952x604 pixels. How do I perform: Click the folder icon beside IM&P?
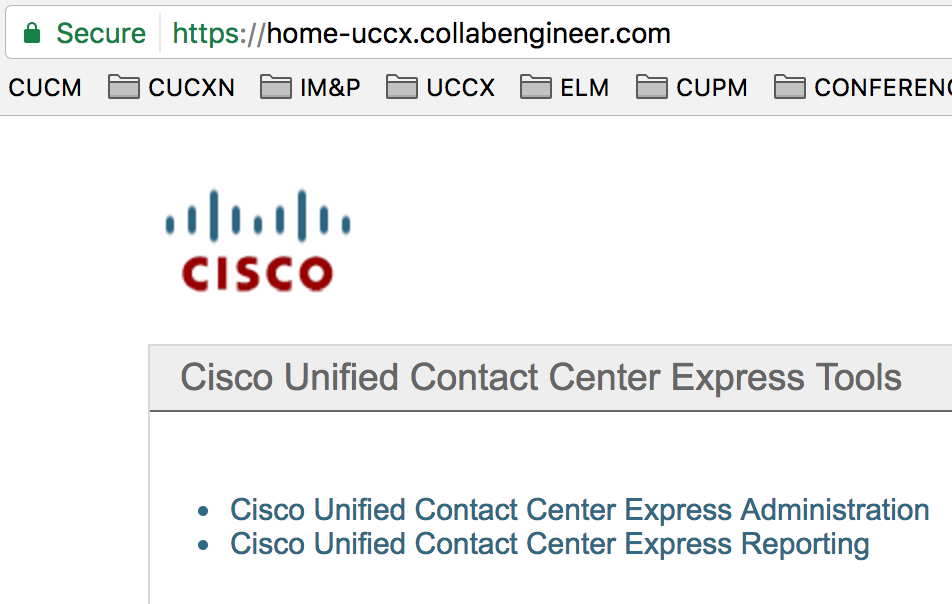pyautogui.click(x=275, y=88)
